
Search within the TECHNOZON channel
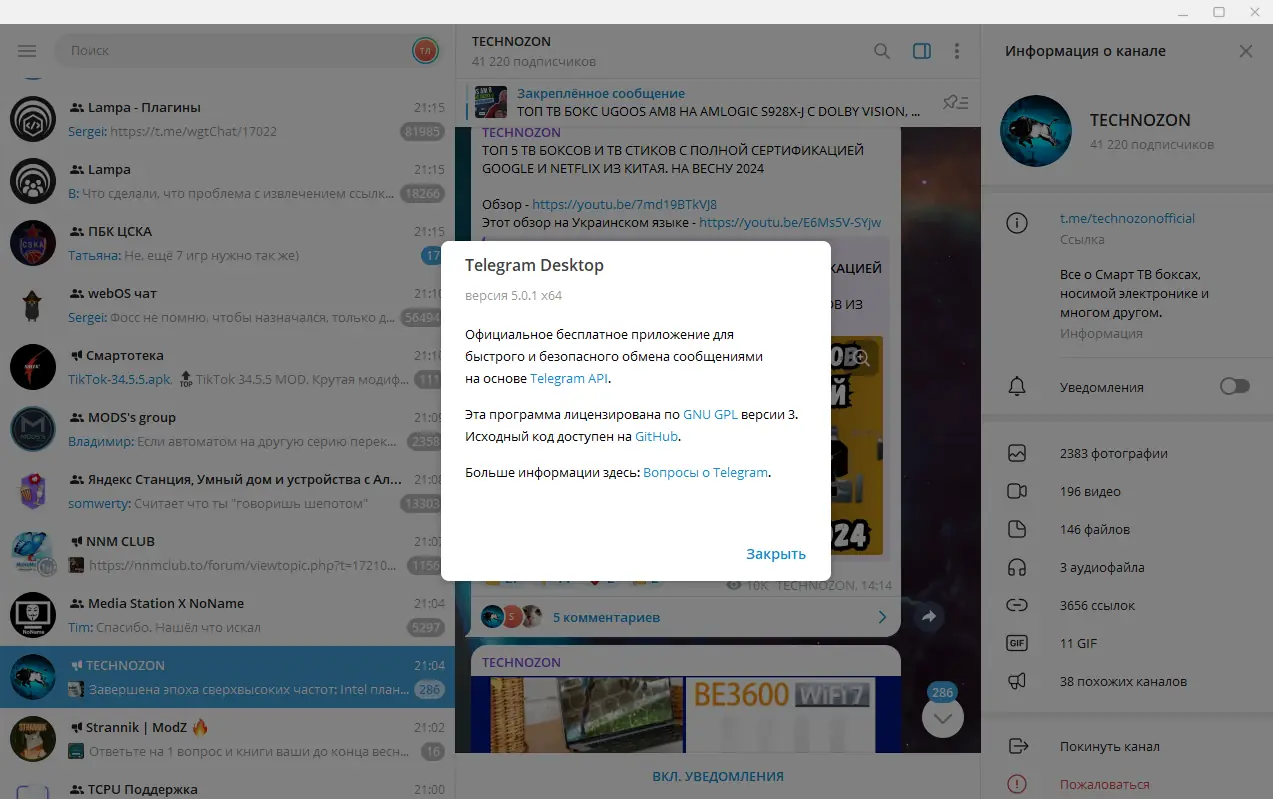point(881,51)
